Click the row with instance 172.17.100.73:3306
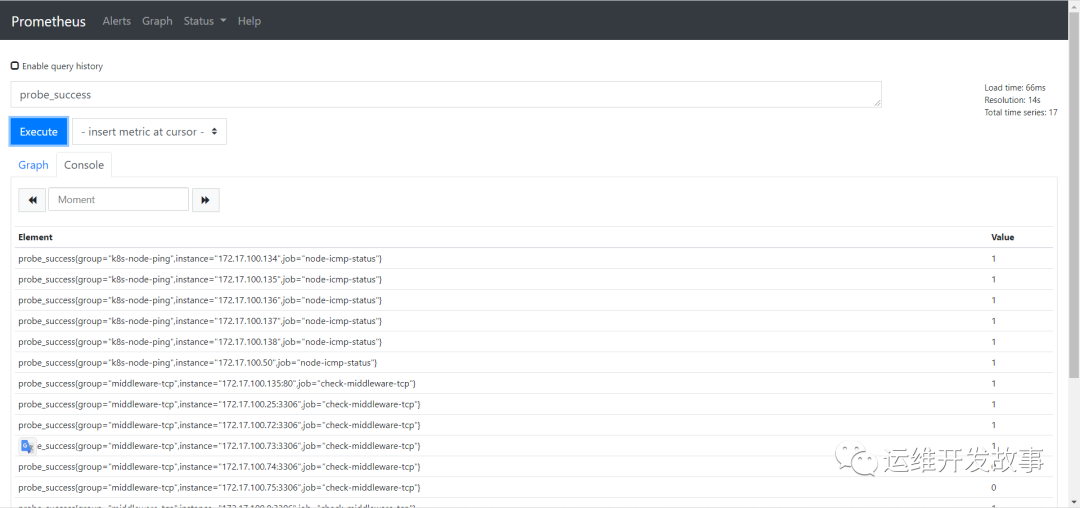 tap(534, 445)
